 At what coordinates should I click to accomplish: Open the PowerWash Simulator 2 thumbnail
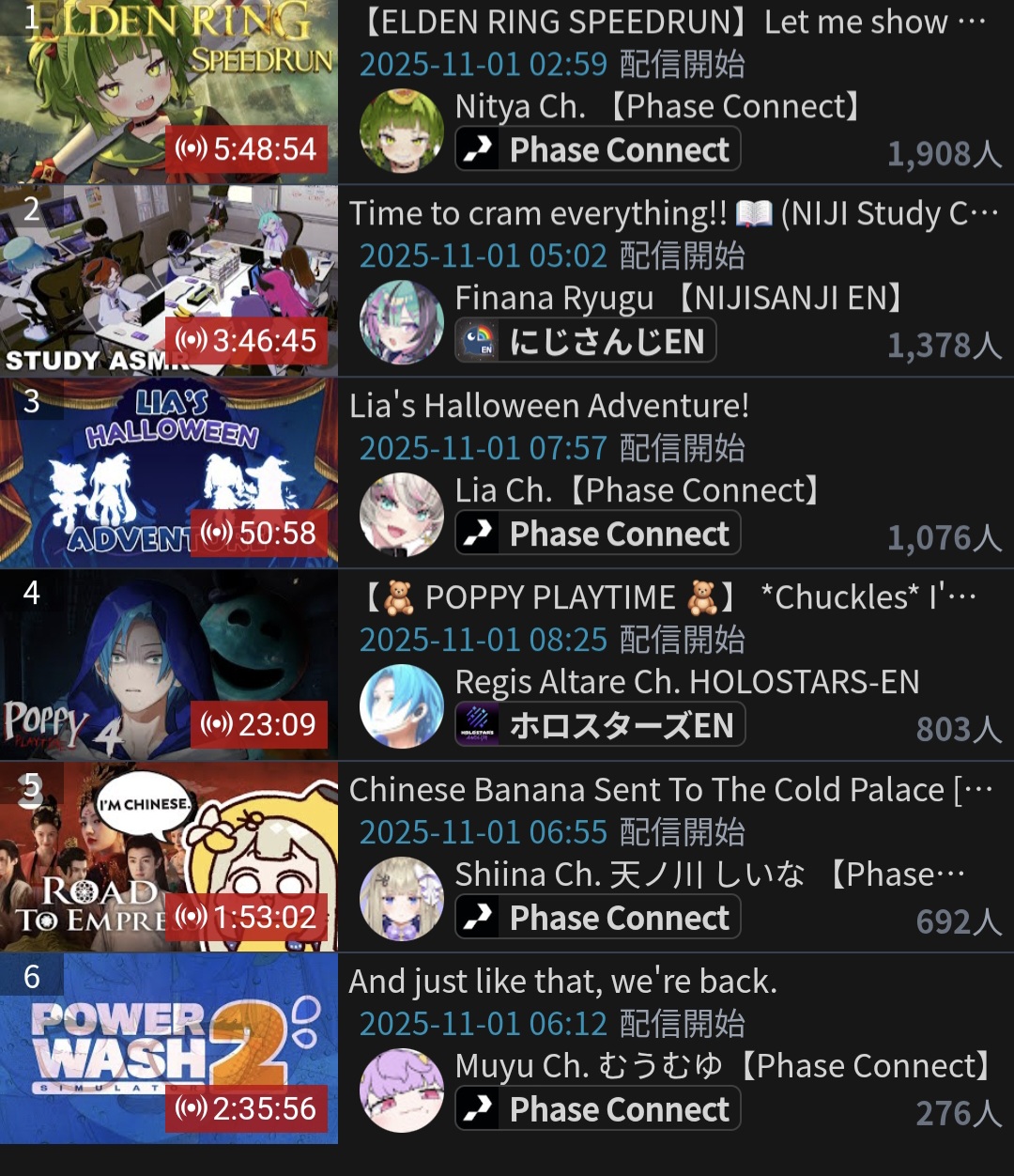[169, 1048]
